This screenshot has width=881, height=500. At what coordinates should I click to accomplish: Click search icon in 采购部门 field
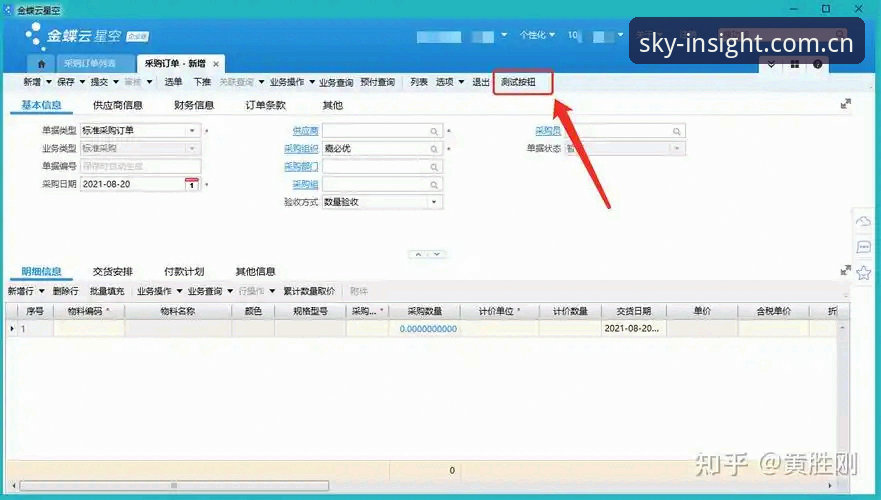click(434, 167)
